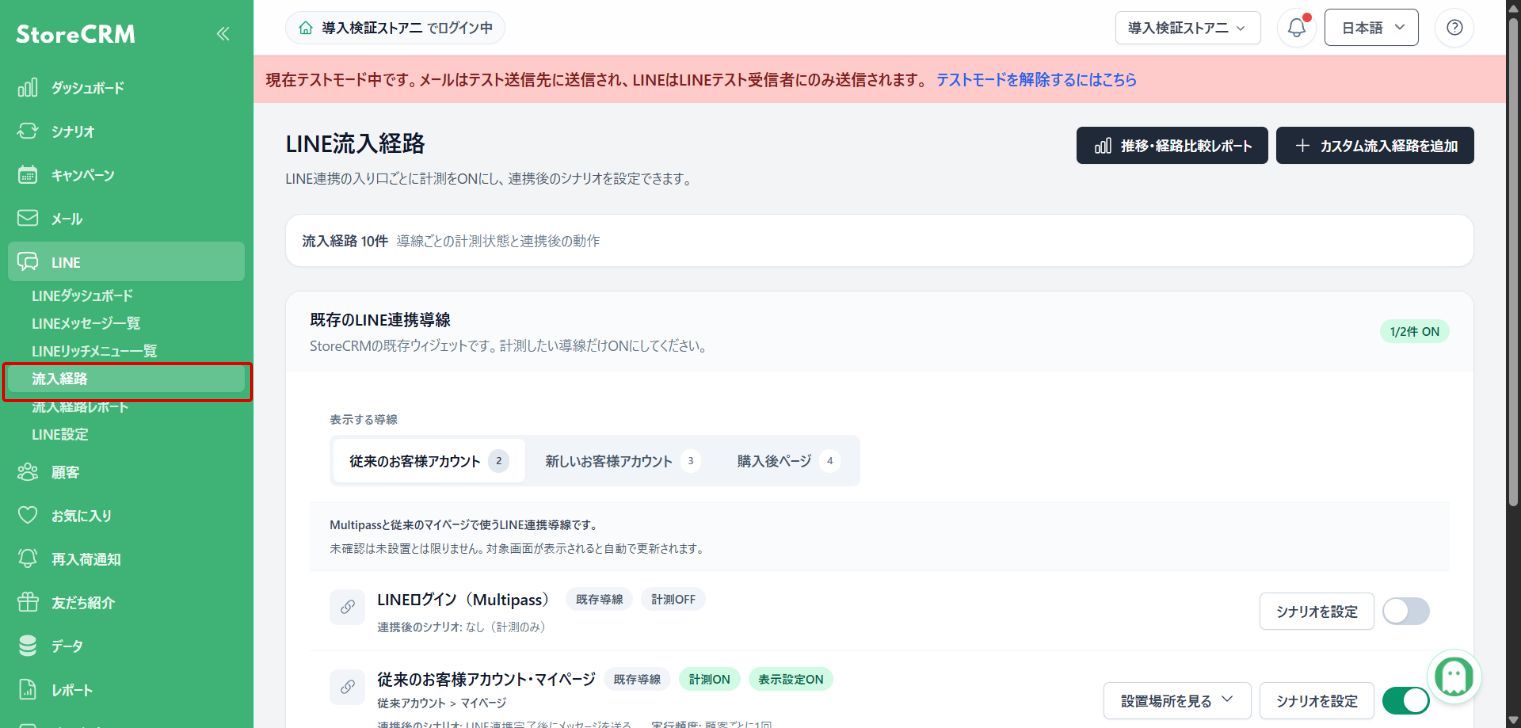Click the 計測OFF tag on LINEログイン row

(x=673, y=599)
